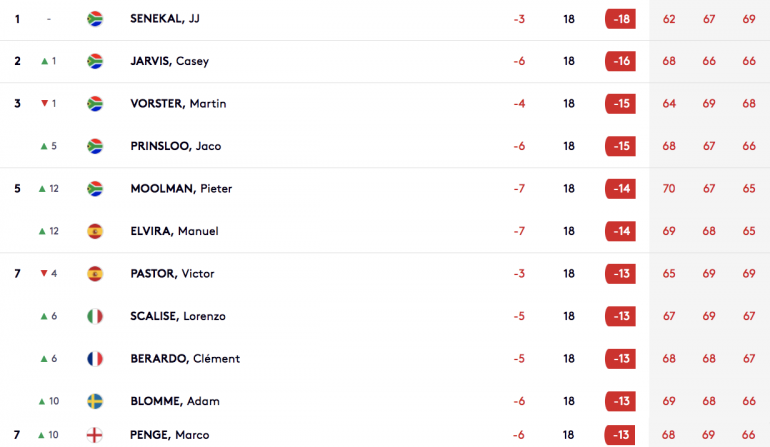
Task: Select MOOLMAN, Pieter player name
Action: 181,189
